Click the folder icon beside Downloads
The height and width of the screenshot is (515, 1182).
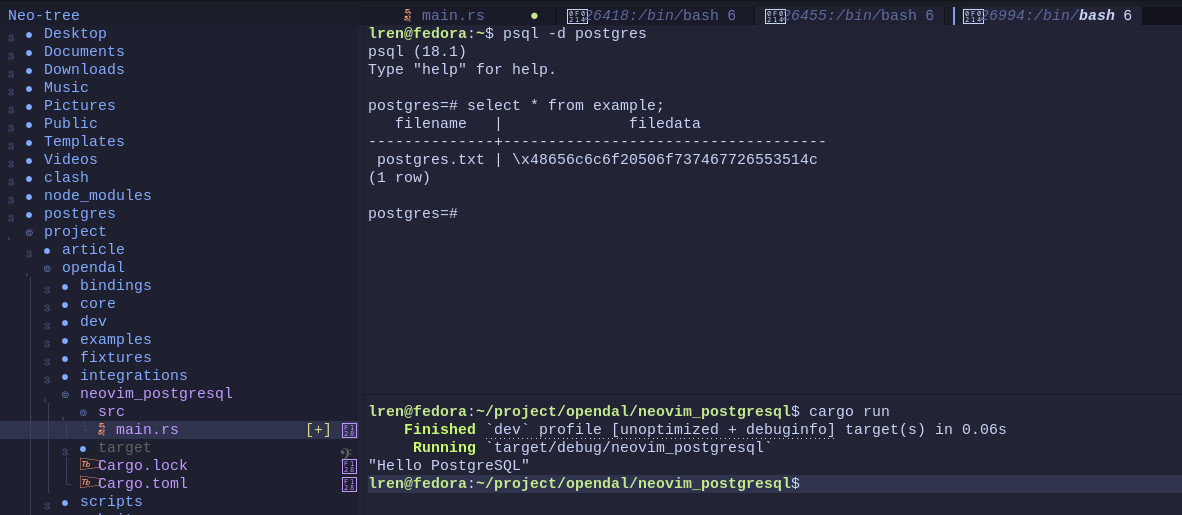(x=29, y=70)
